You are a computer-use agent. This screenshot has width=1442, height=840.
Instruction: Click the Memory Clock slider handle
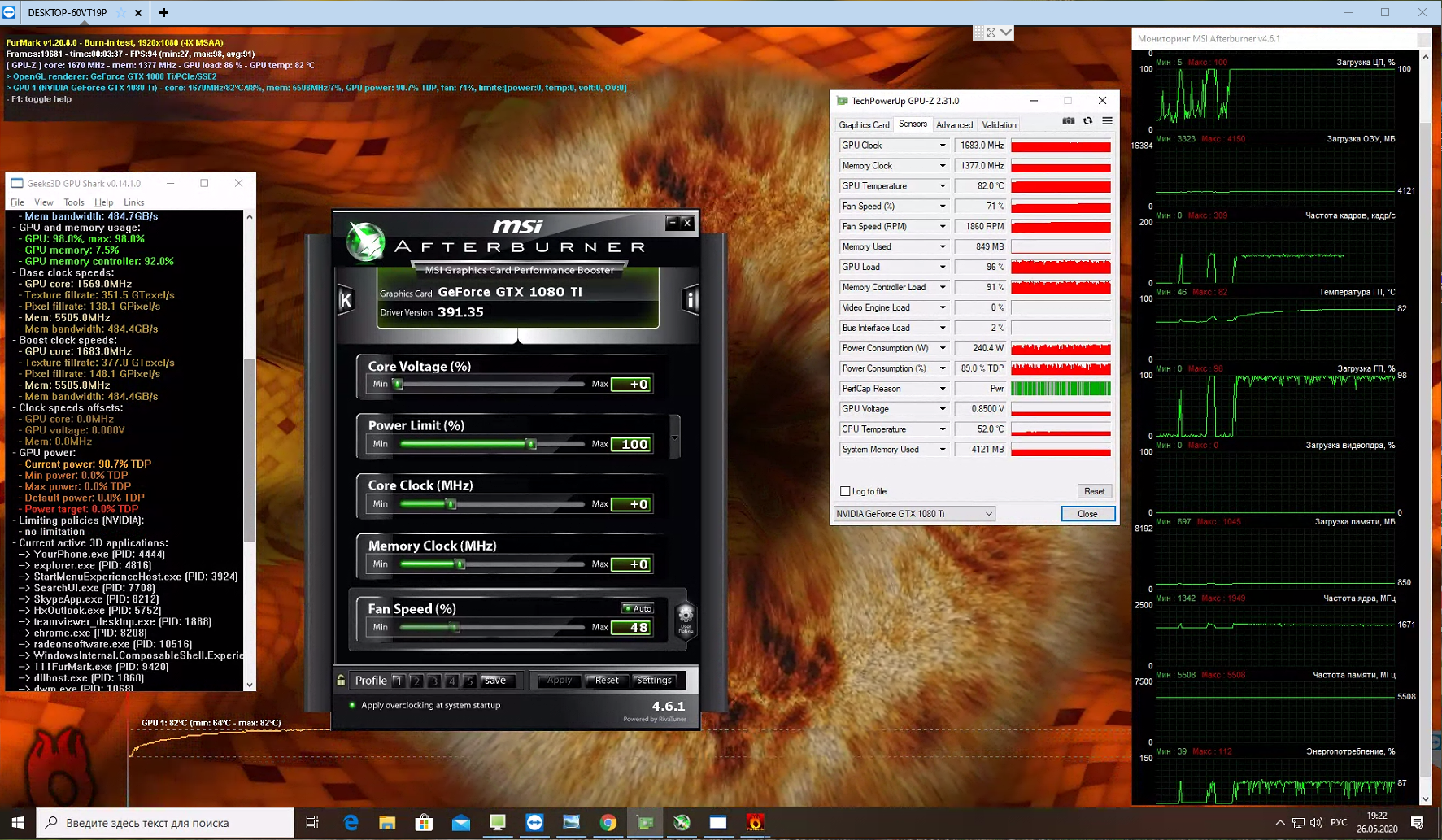pos(460,564)
